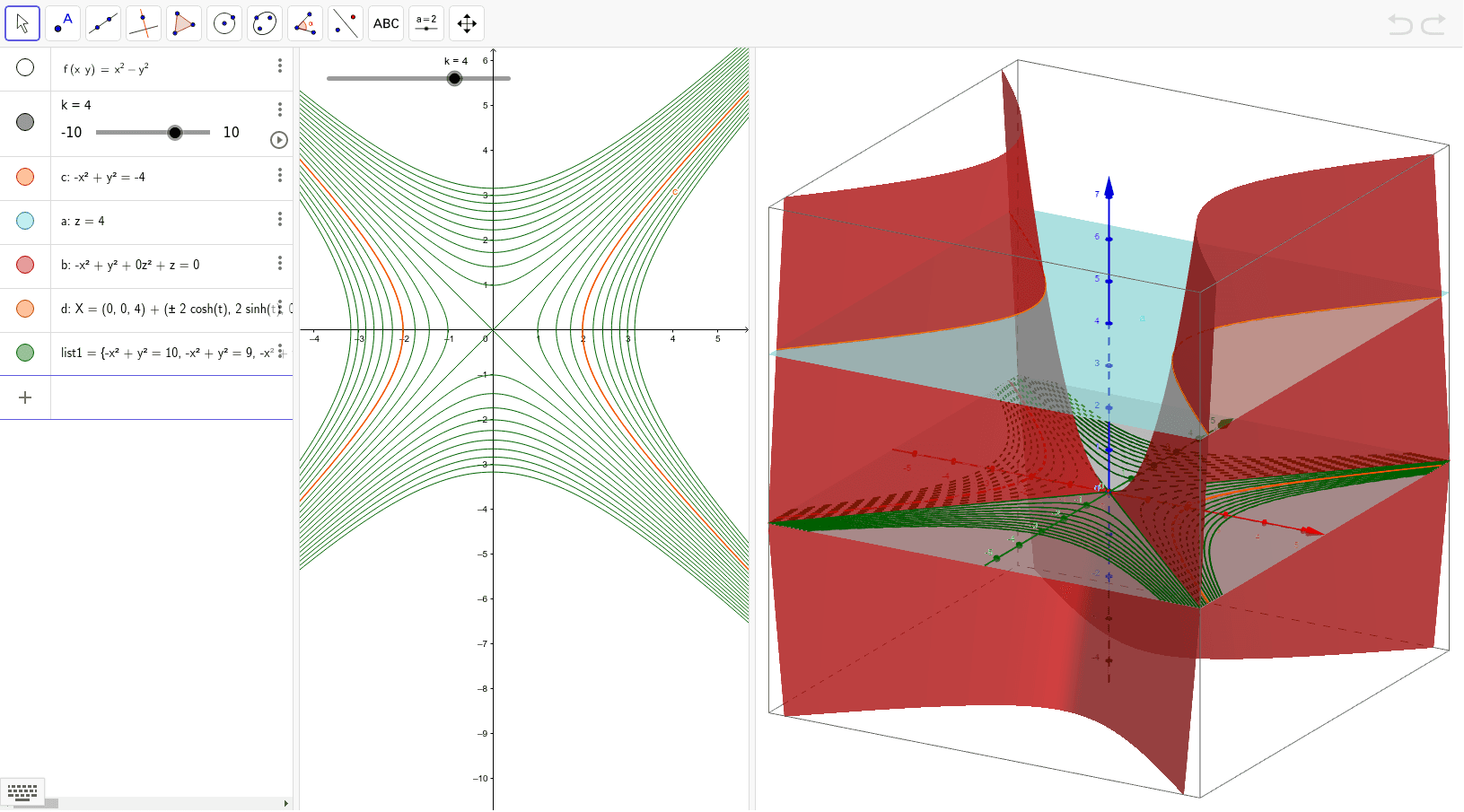Select the Move Graphics View tool

pos(466,22)
